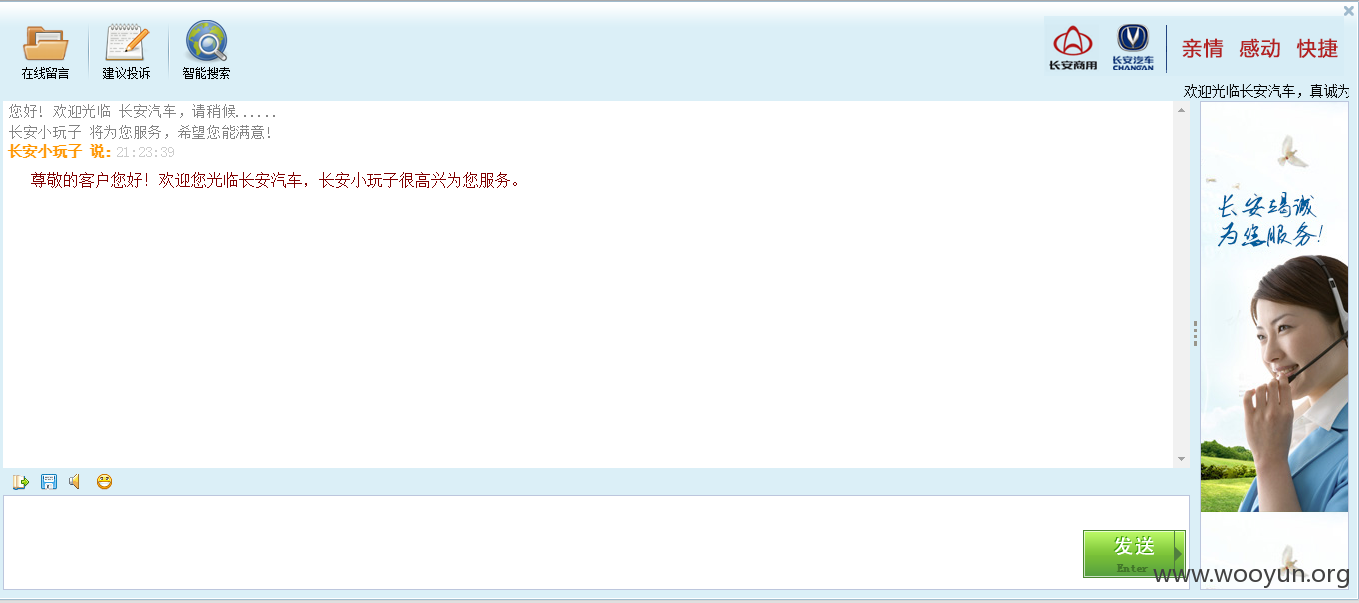1359x603 pixels.
Task: Click the 长安商用 red logo
Action: pos(1073,48)
